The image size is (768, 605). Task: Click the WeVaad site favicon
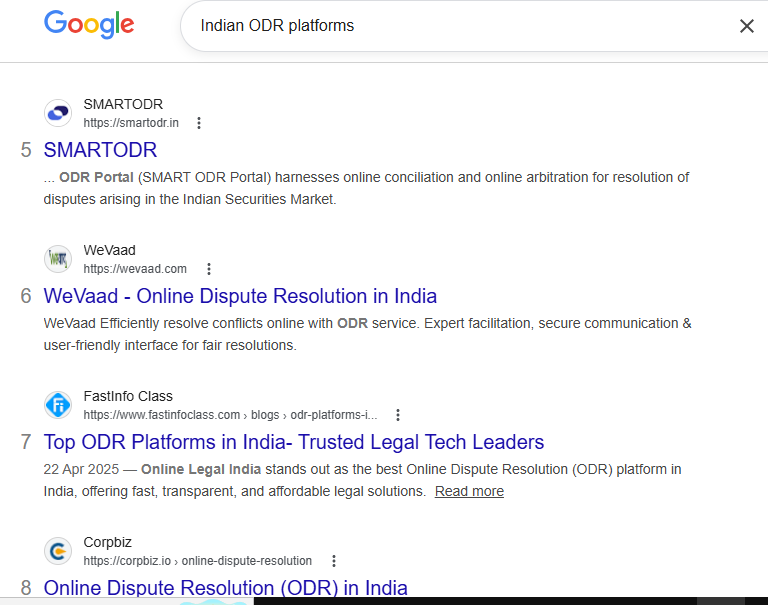click(x=58, y=259)
